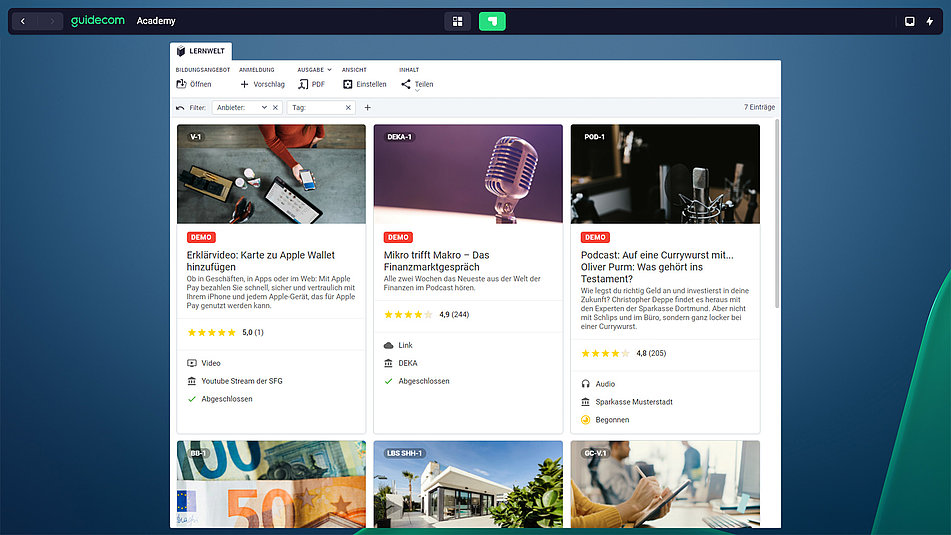
Task: Click the bank icon beside Sparkasse Musterstadt
Action: [585, 402]
